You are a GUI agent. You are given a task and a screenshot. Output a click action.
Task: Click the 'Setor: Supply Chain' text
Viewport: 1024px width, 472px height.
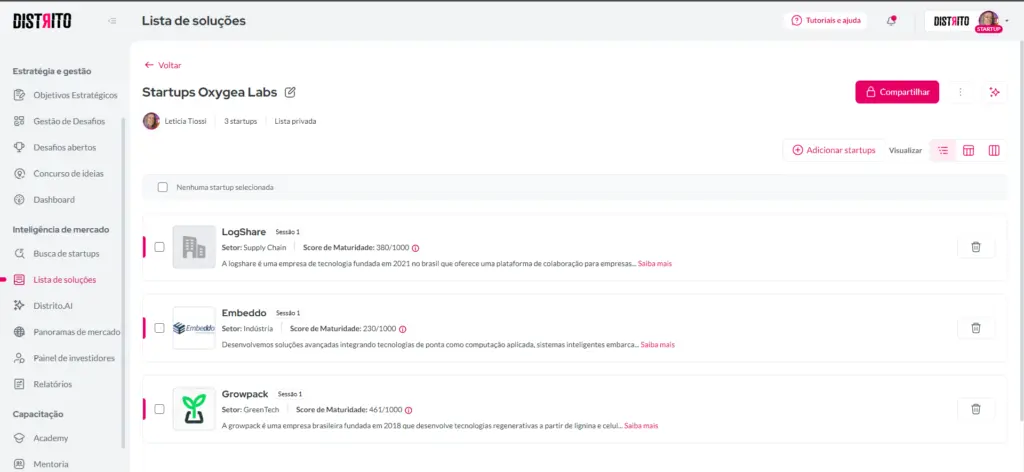[254, 248]
